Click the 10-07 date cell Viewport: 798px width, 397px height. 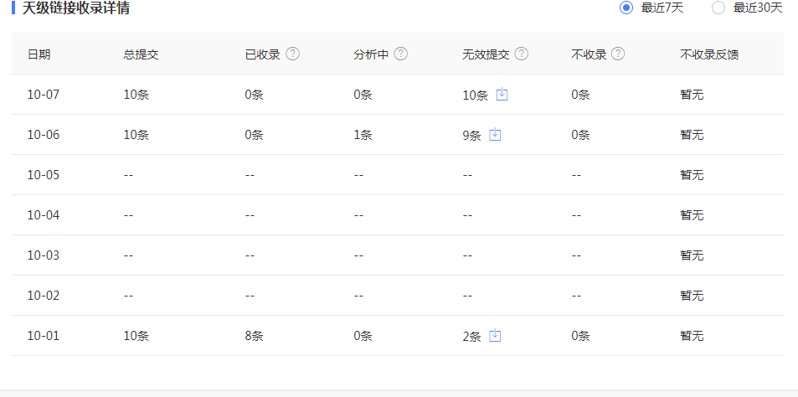[43, 95]
